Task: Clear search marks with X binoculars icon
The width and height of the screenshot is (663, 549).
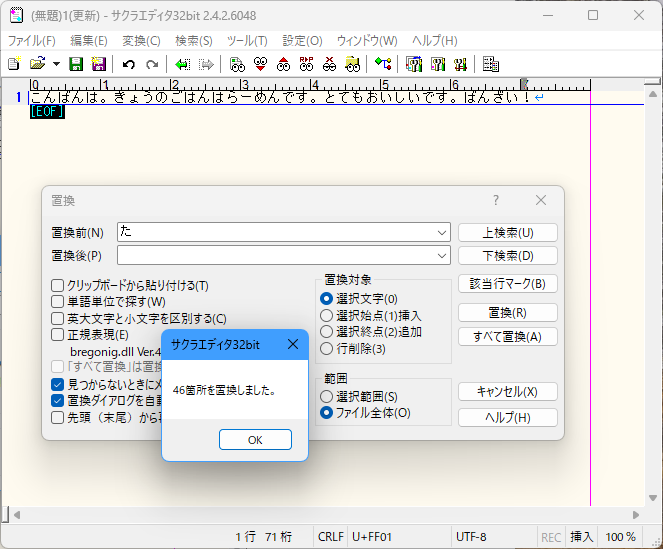Action: [329, 64]
